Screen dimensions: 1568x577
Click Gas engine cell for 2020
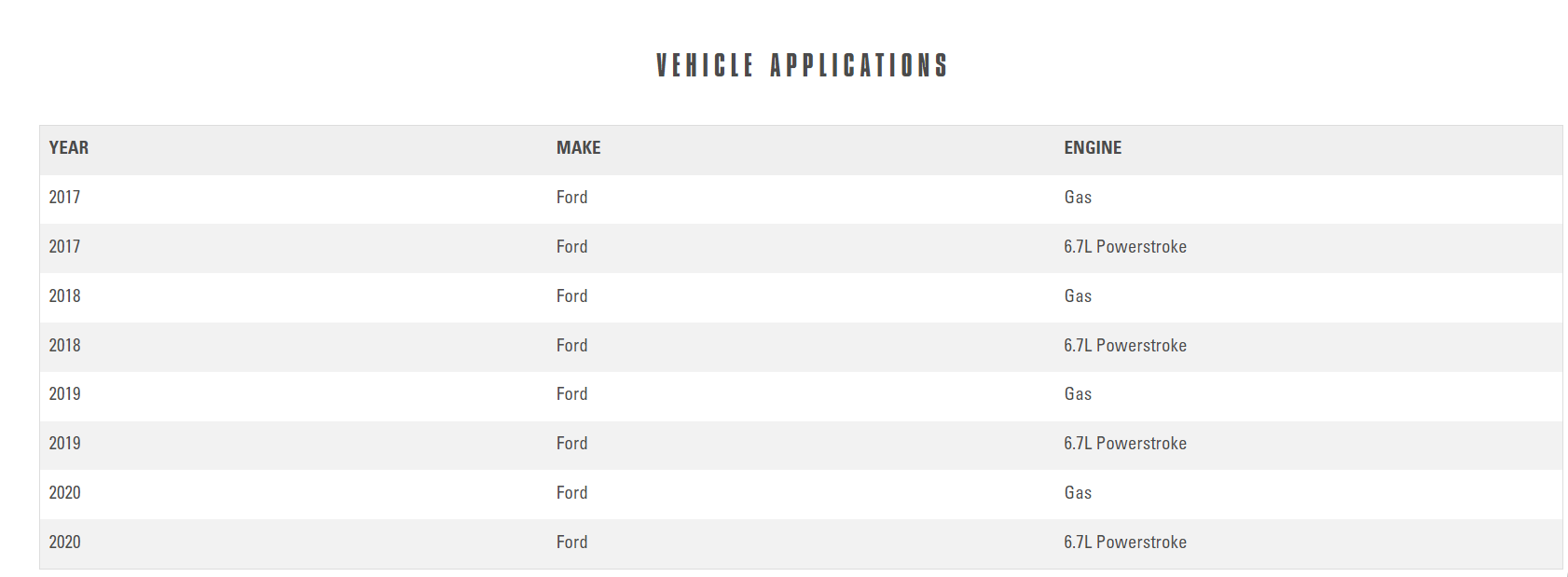click(1078, 493)
